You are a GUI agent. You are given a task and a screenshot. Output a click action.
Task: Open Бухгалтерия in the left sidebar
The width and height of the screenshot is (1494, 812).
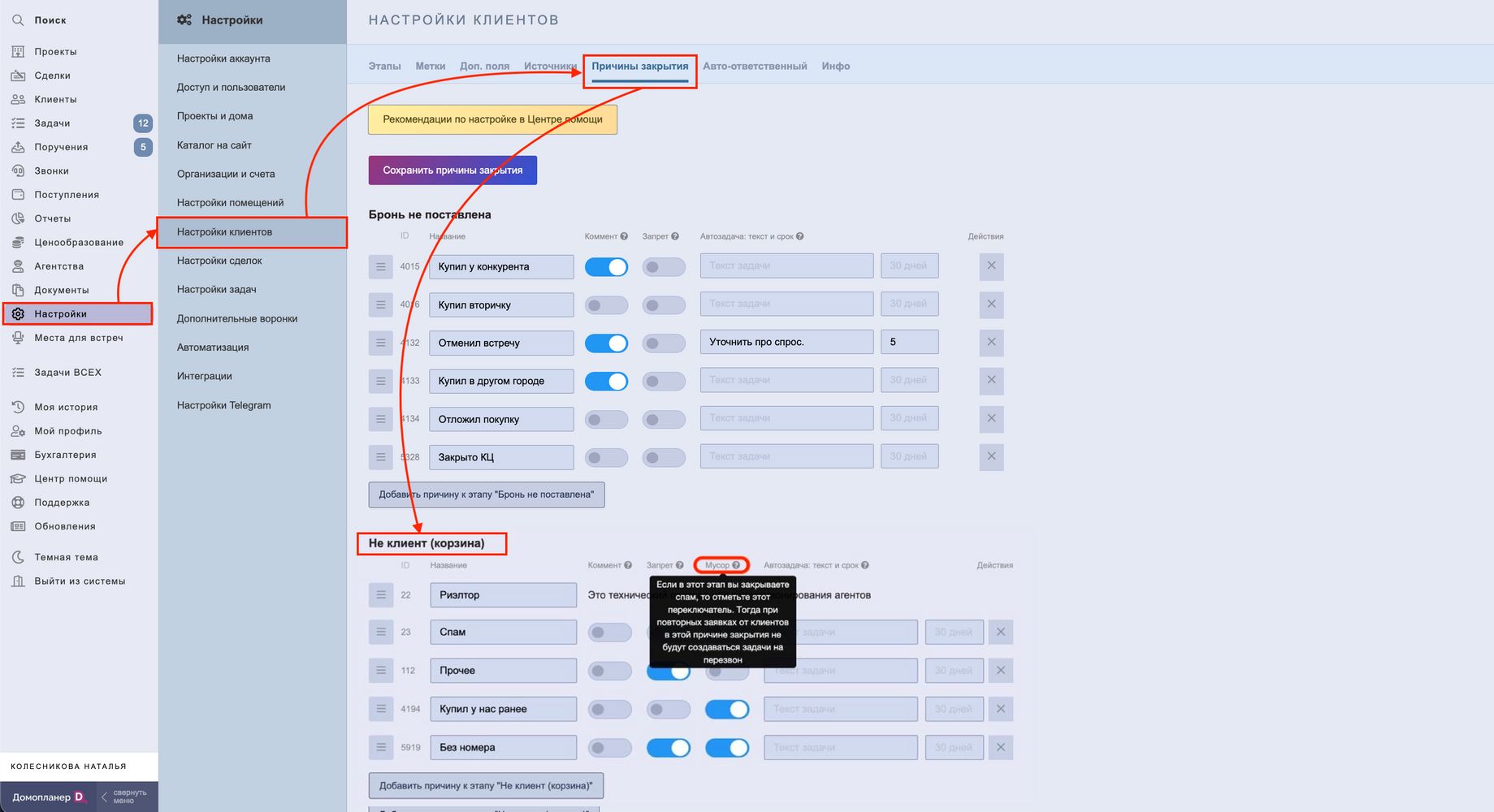(x=65, y=455)
